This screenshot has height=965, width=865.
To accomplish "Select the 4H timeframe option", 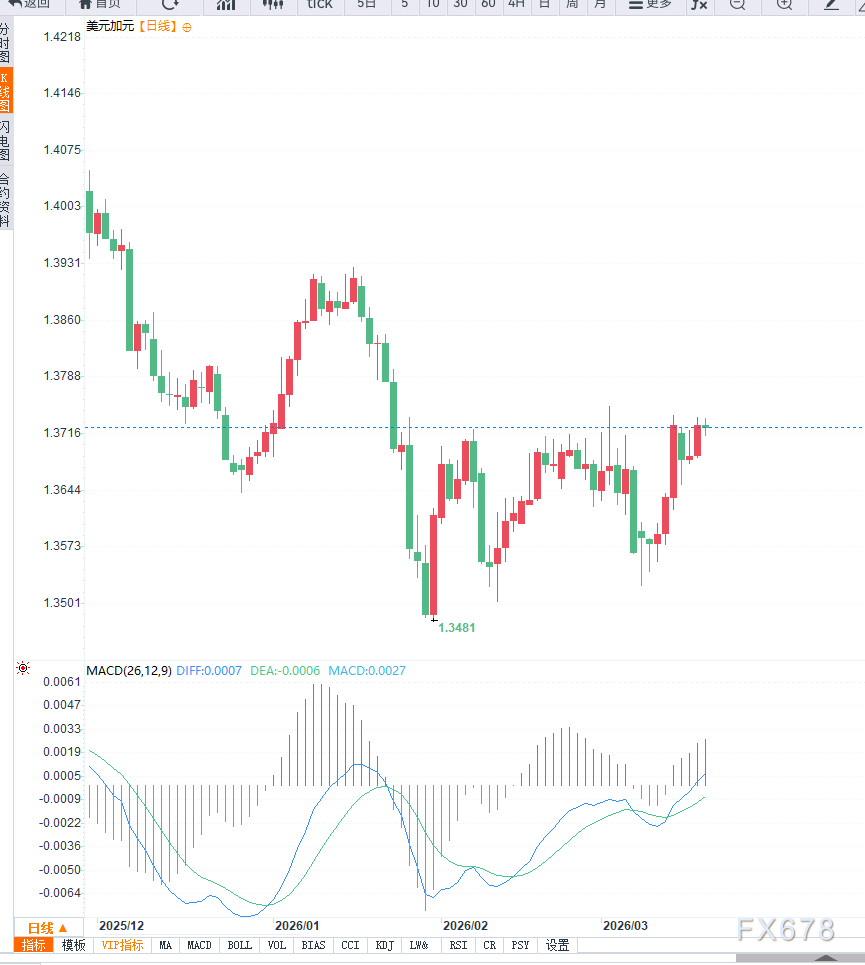I will (515, 5).
